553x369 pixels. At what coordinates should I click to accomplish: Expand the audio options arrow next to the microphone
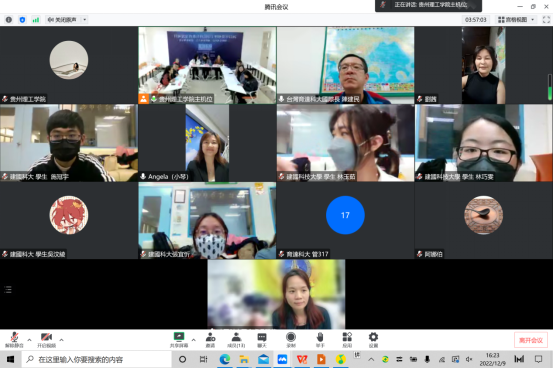point(29,340)
